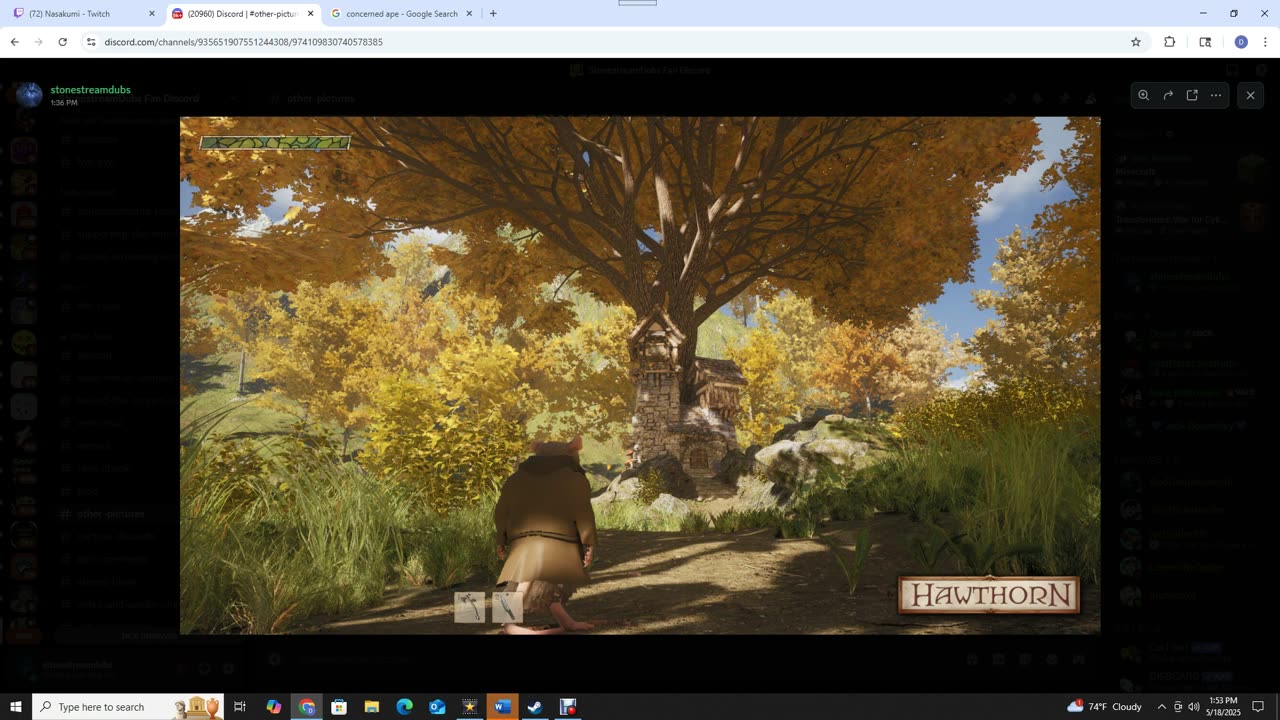1280x720 pixels.
Task: Open File Explorer from the taskbar
Action: (372, 707)
